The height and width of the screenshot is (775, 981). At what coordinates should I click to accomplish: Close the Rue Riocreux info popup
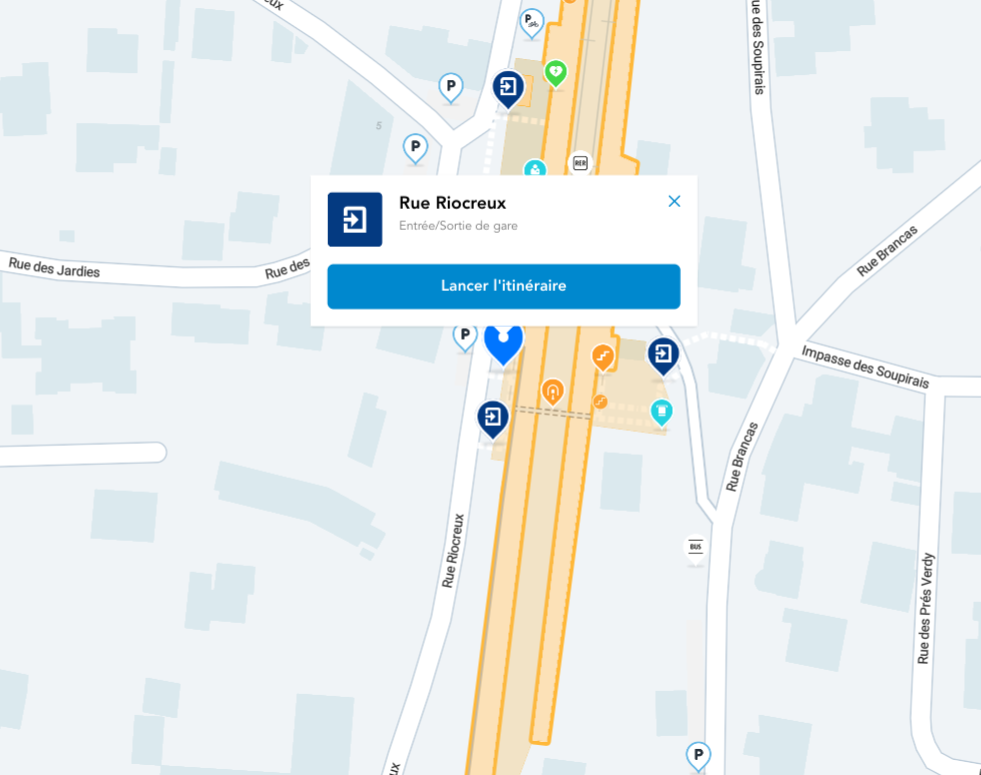pos(674,201)
